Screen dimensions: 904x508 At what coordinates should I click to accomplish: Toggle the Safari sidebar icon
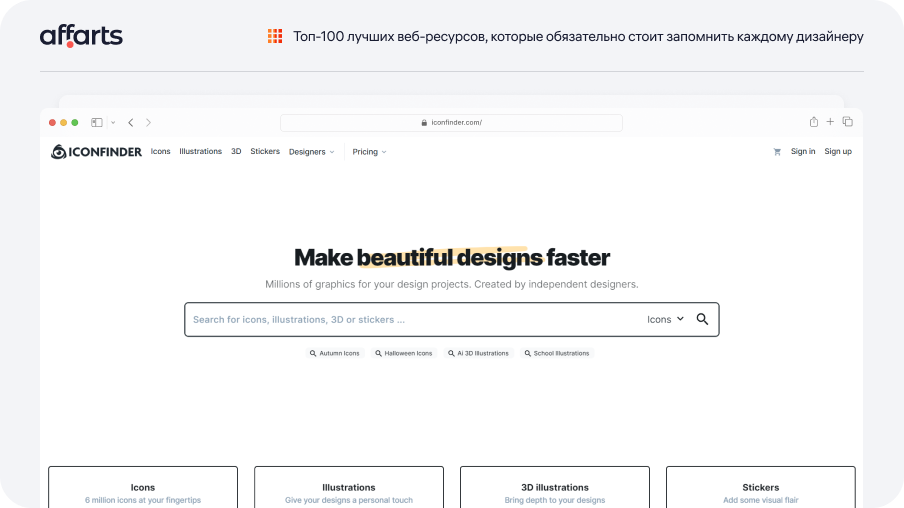(x=97, y=122)
